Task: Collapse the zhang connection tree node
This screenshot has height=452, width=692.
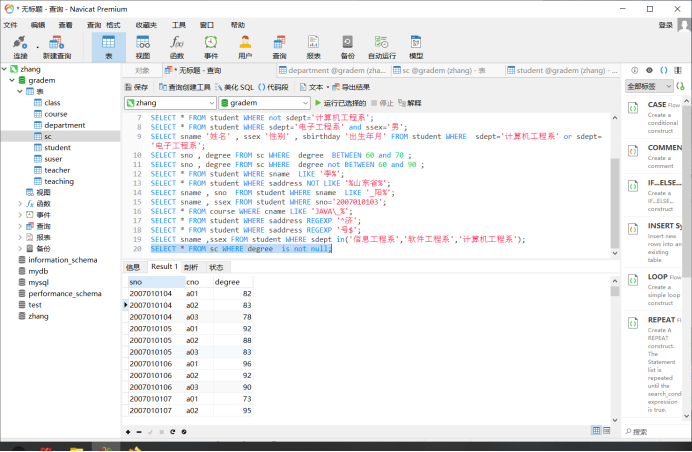Action: [4, 69]
